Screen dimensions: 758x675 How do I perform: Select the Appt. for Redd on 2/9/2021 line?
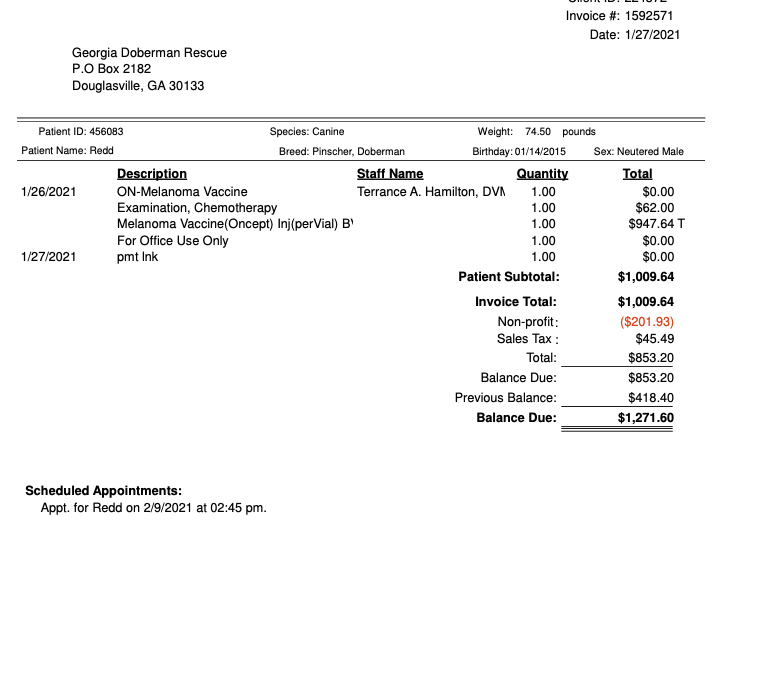point(154,508)
